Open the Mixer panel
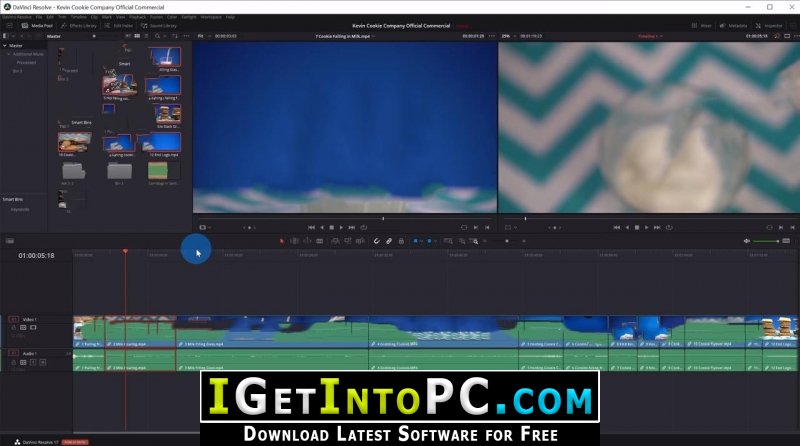Image resolution: width=800 pixels, height=446 pixels. (702, 26)
